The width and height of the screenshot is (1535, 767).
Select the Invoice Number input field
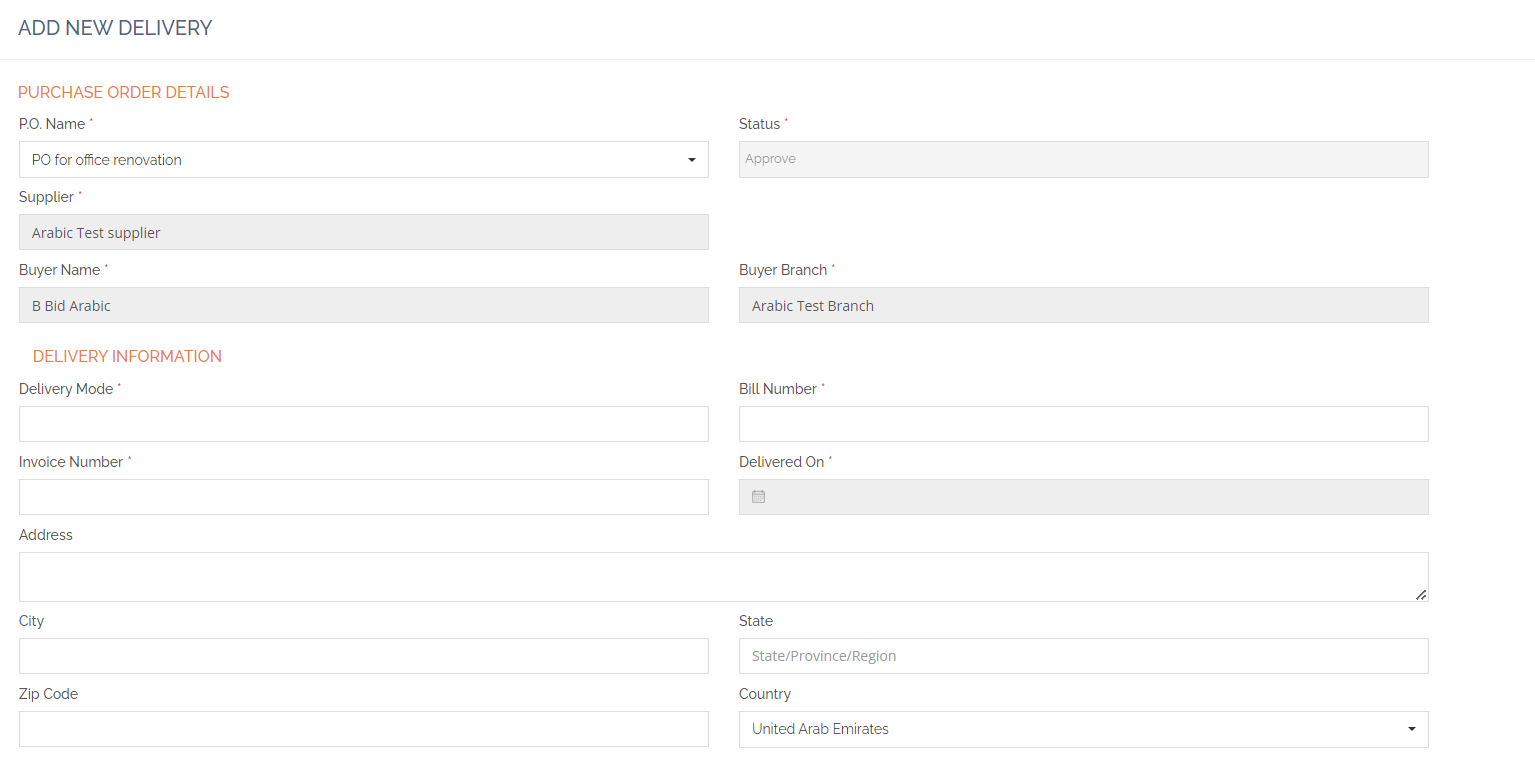click(363, 497)
